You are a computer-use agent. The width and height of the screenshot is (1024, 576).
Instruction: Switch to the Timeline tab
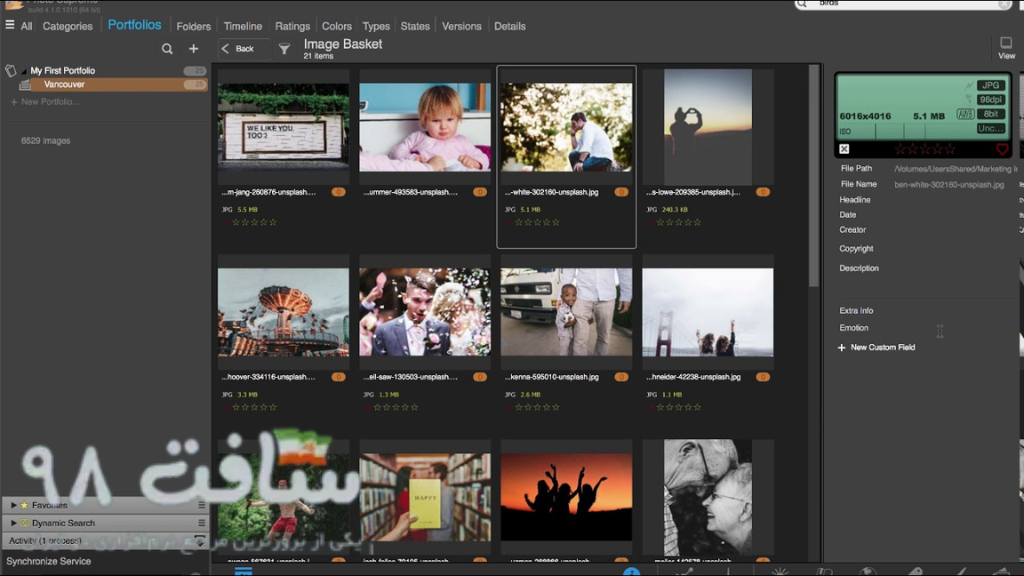(x=242, y=26)
